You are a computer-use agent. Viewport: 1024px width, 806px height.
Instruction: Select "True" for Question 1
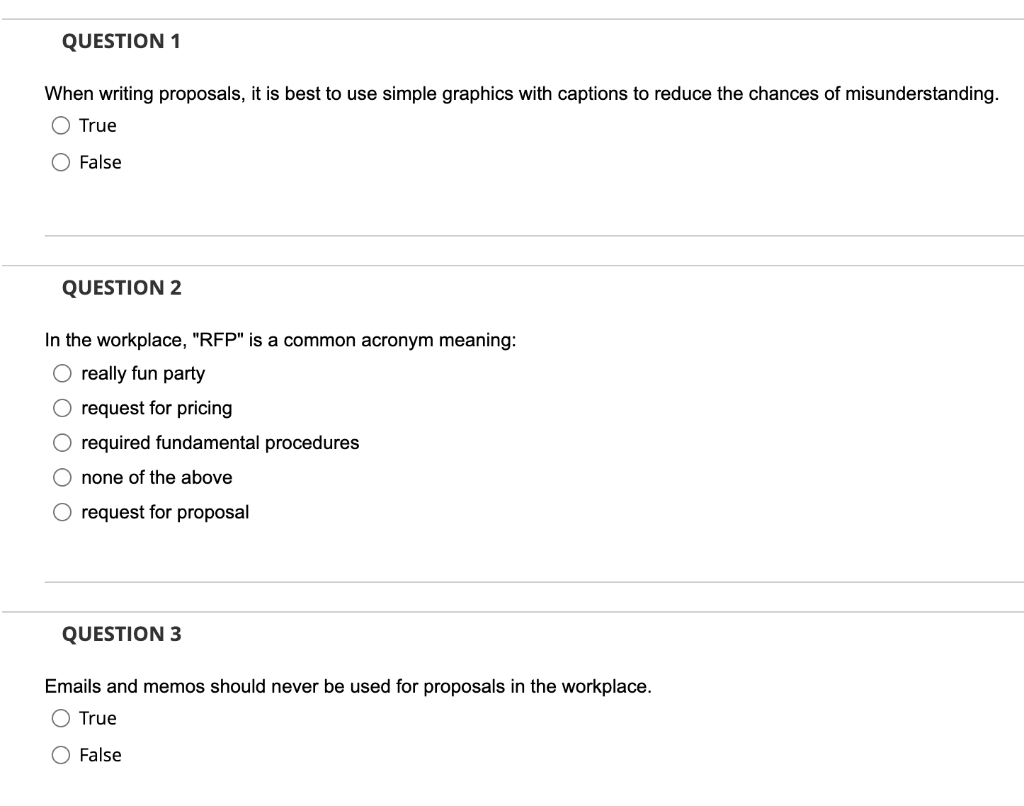61,125
